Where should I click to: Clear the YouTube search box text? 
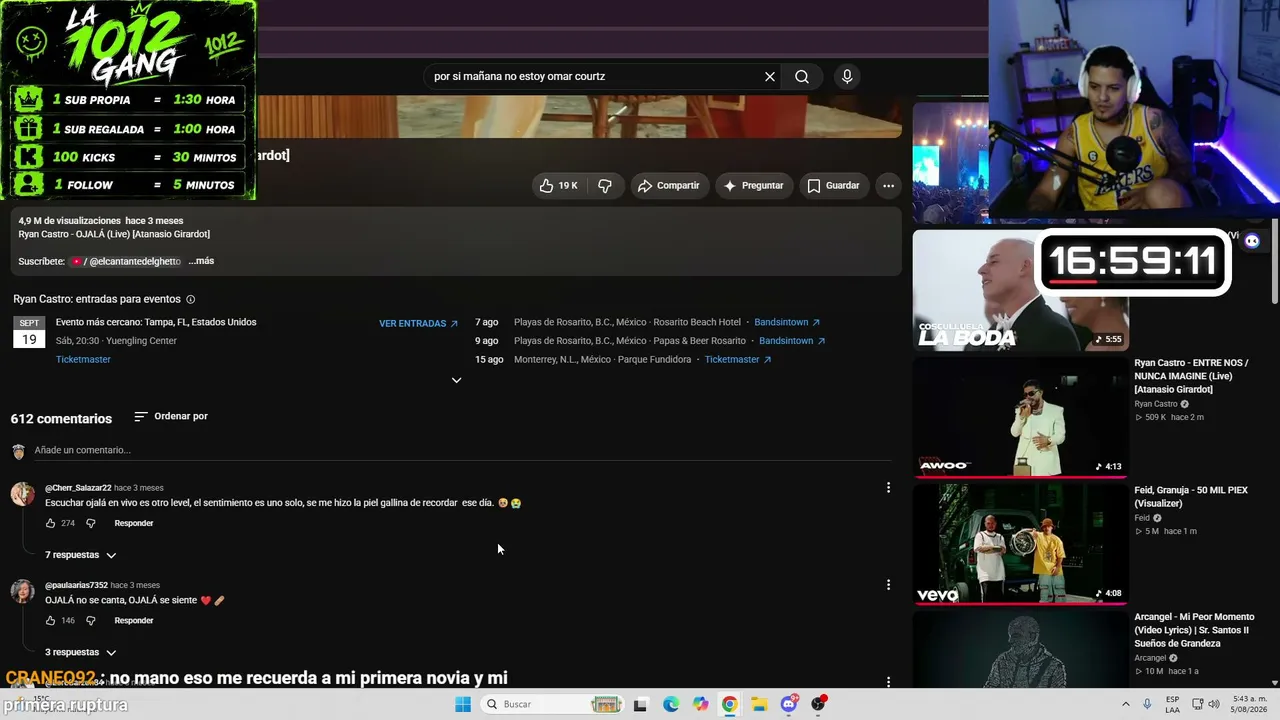click(770, 76)
